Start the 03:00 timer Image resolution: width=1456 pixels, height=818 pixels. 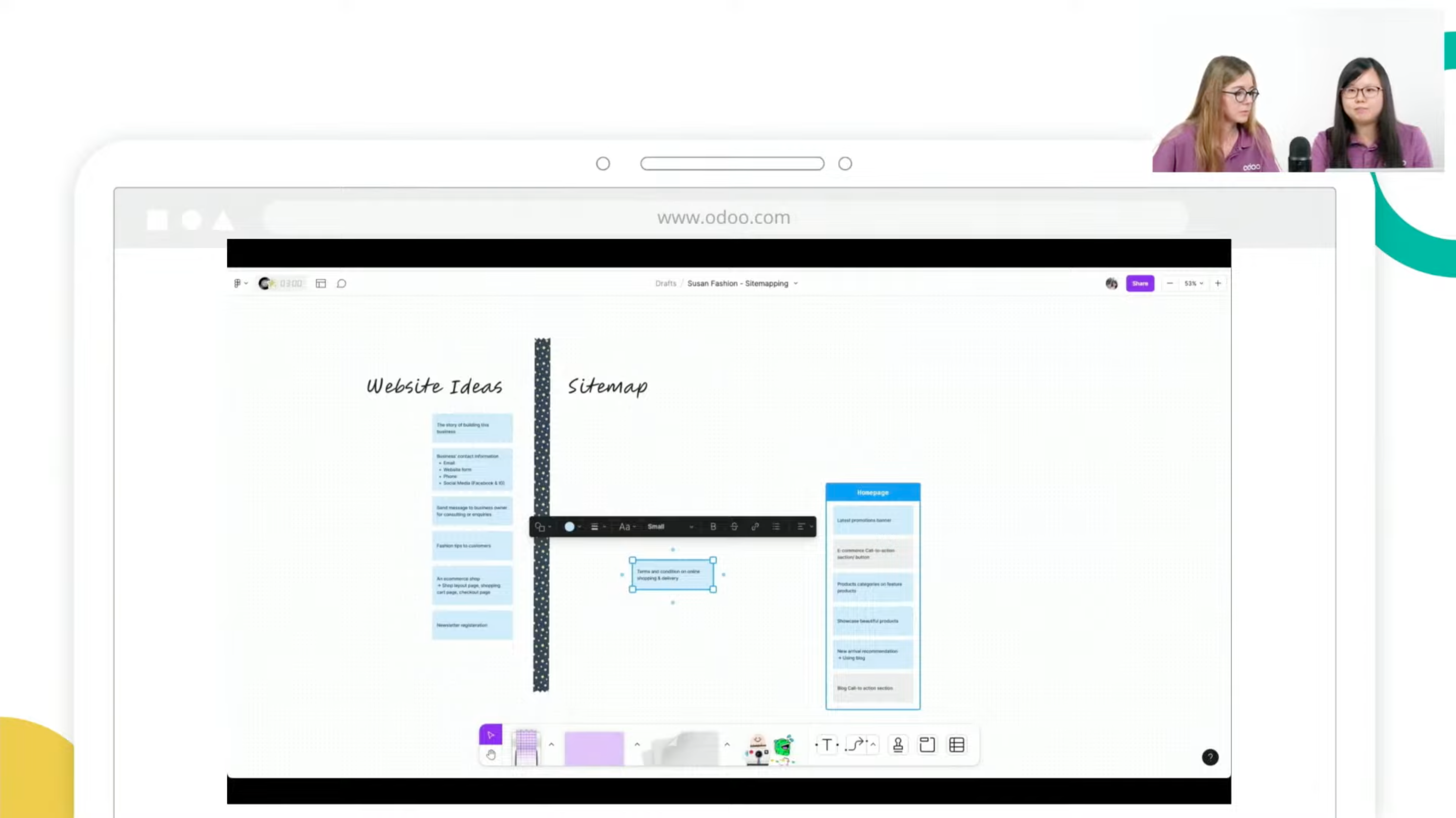tap(281, 283)
